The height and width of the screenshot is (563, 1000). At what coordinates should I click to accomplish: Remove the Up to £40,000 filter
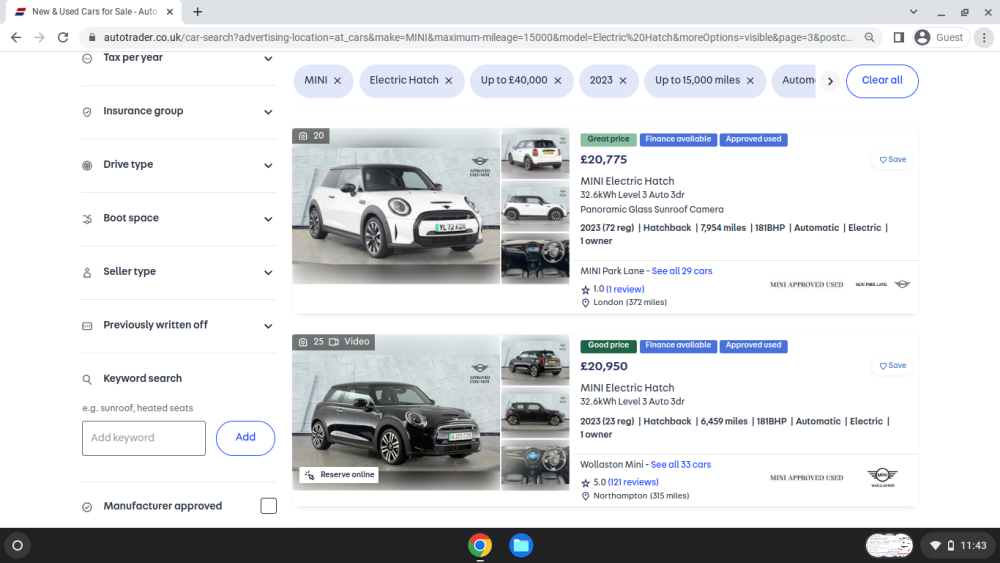click(558, 80)
